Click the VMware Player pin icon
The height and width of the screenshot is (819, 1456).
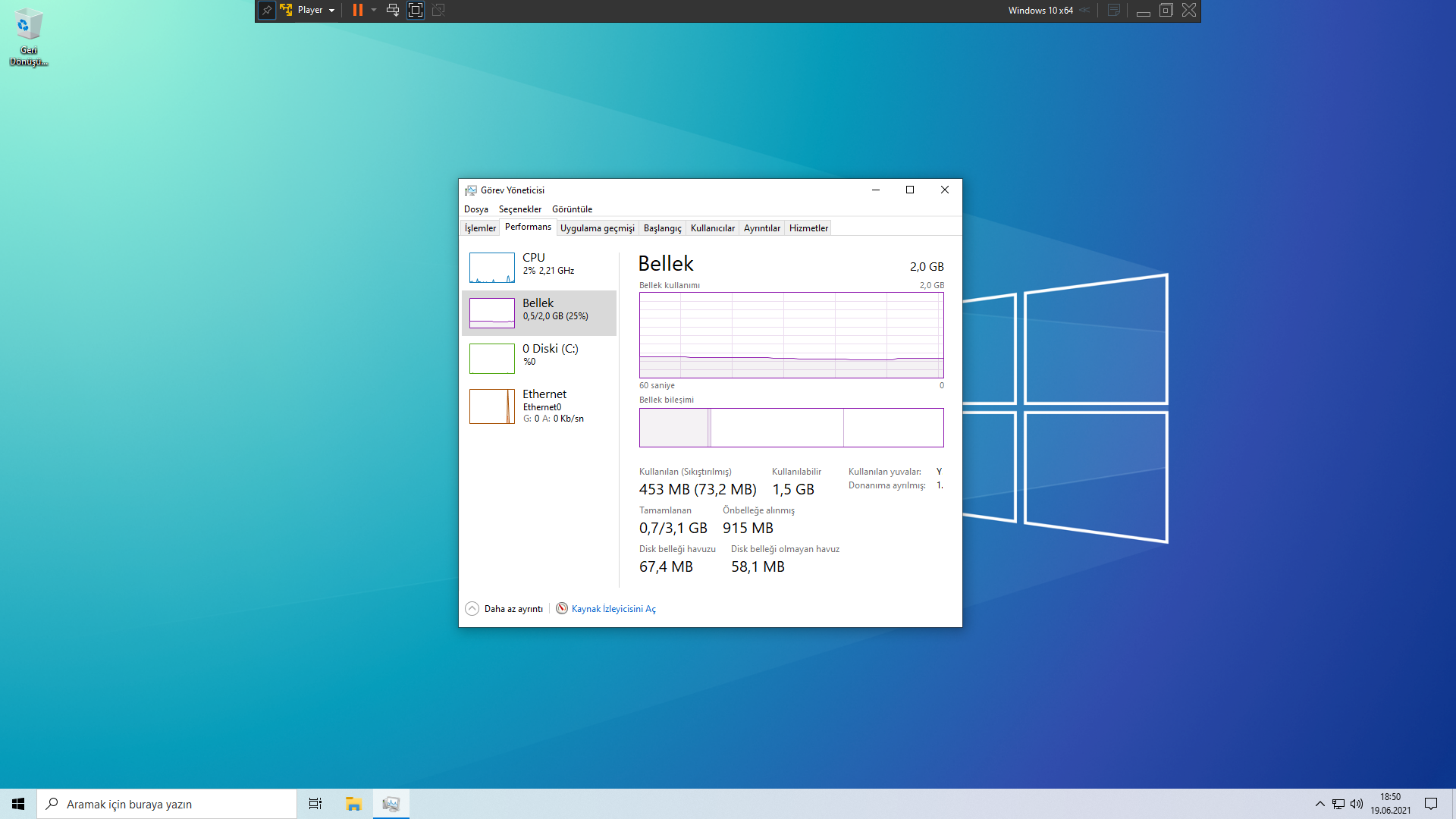point(267,11)
